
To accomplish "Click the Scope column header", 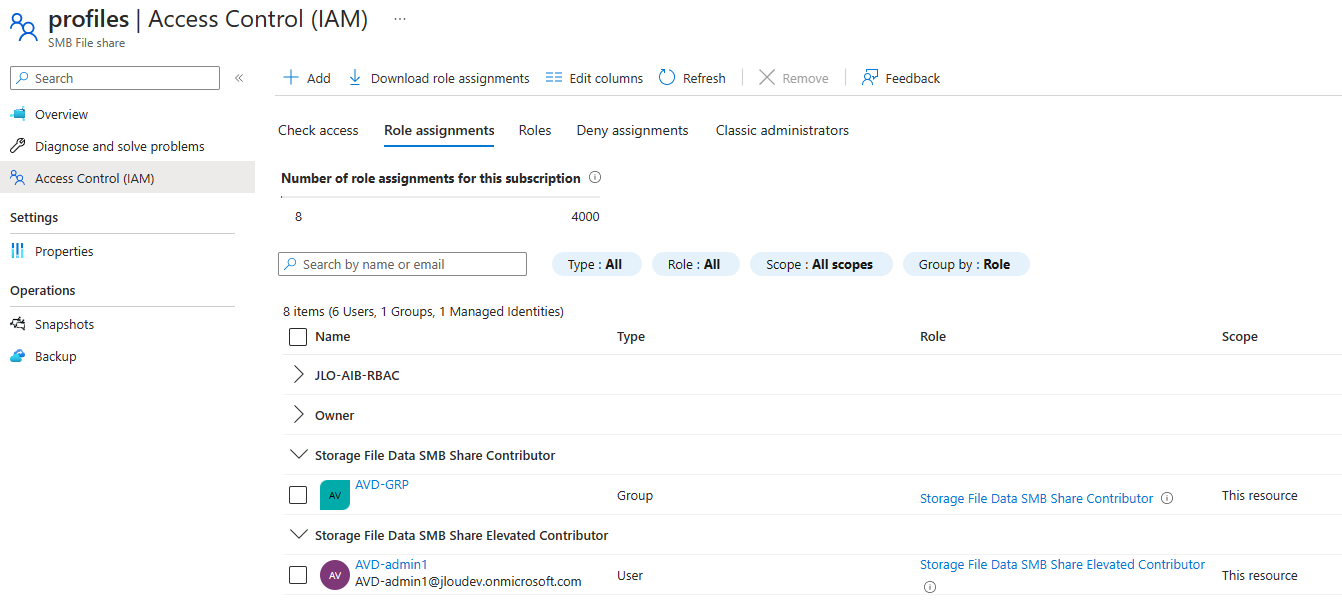I will coord(1240,337).
